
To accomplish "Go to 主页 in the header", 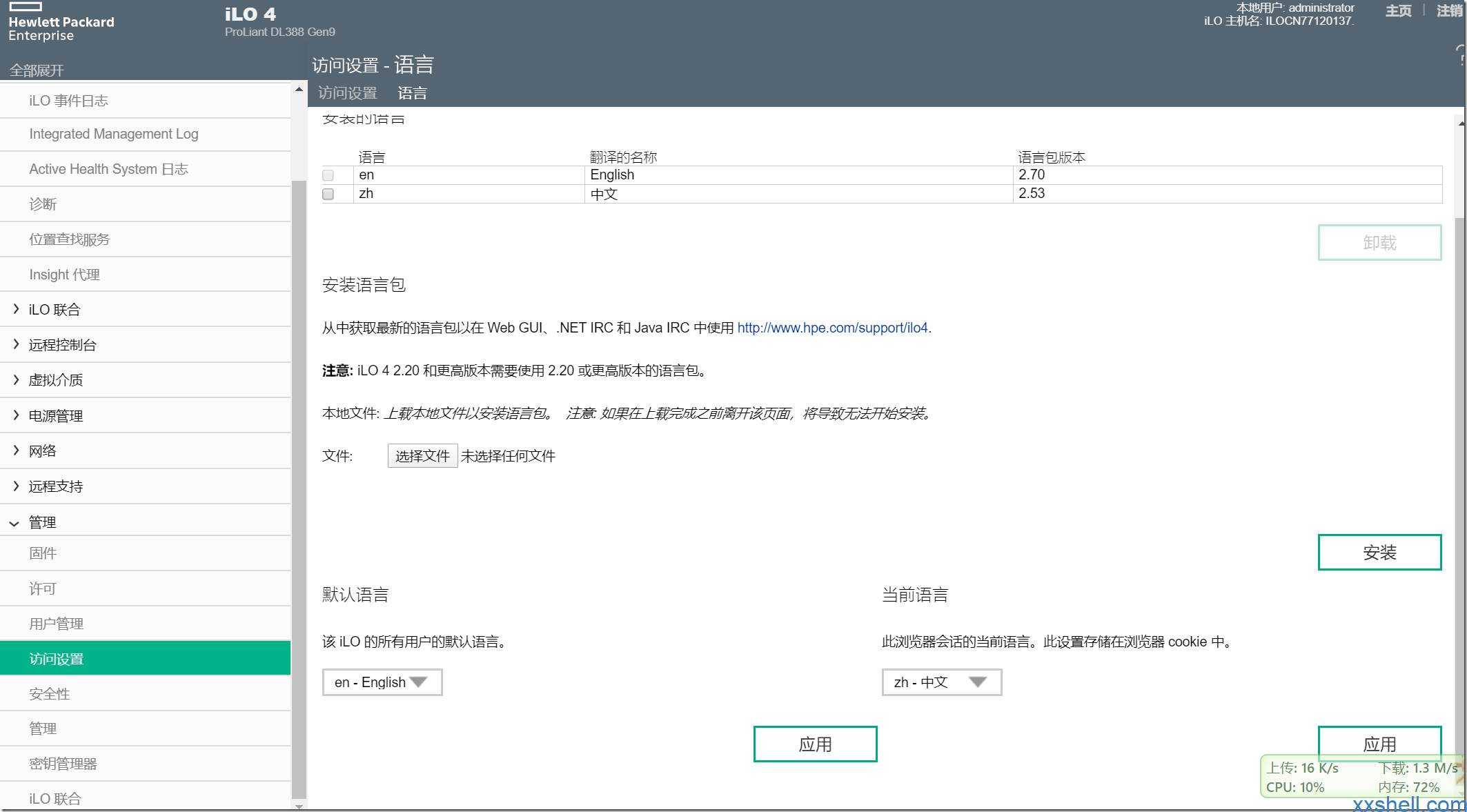I will 1399,11.
